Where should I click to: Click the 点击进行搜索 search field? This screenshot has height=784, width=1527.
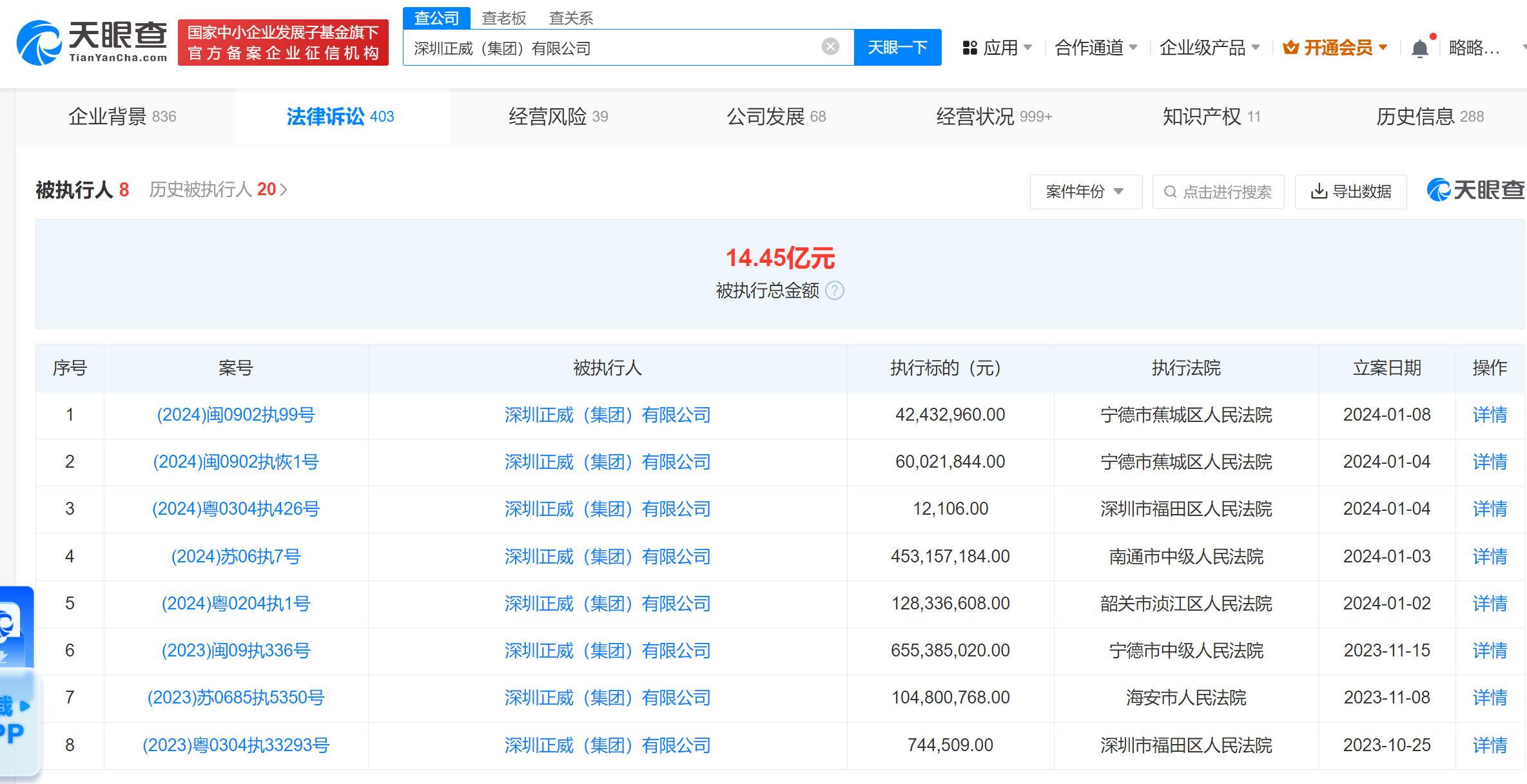pyautogui.click(x=1218, y=191)
